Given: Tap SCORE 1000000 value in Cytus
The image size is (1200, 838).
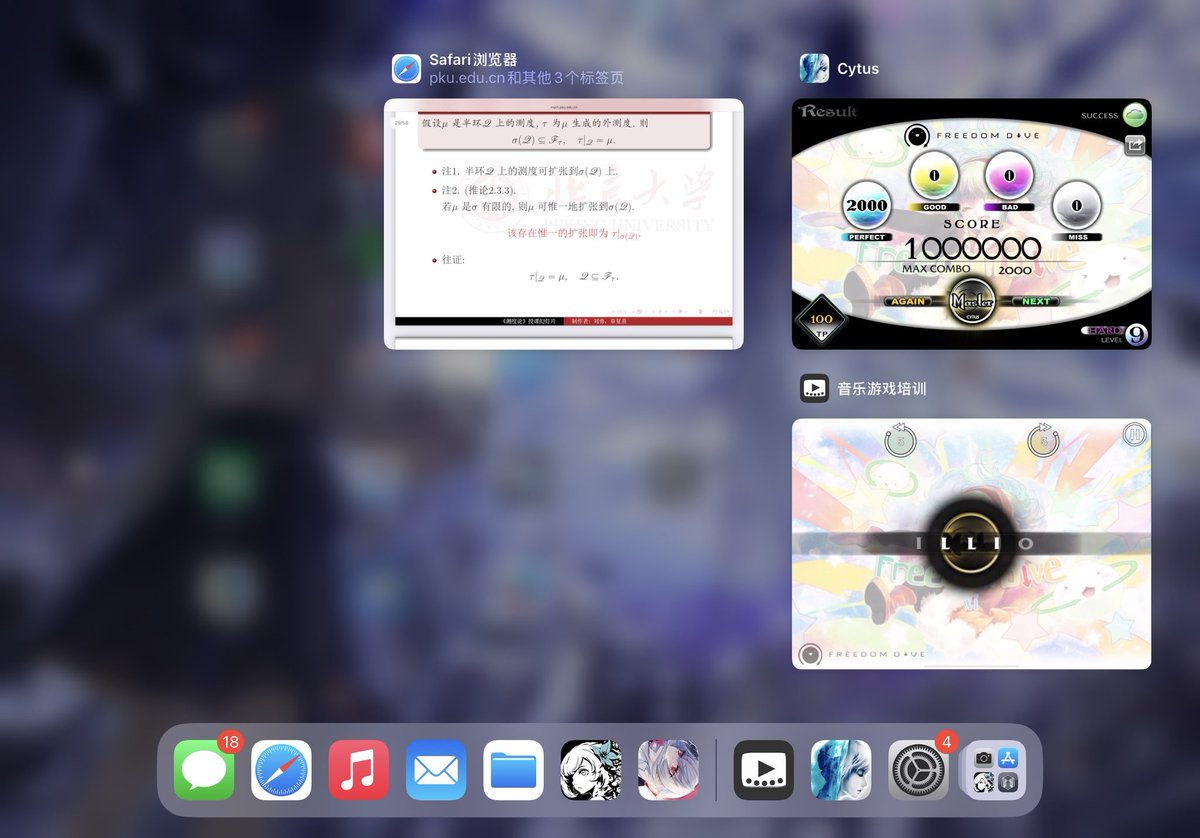Looking at the screenshot, I should [x=972, y=248].
